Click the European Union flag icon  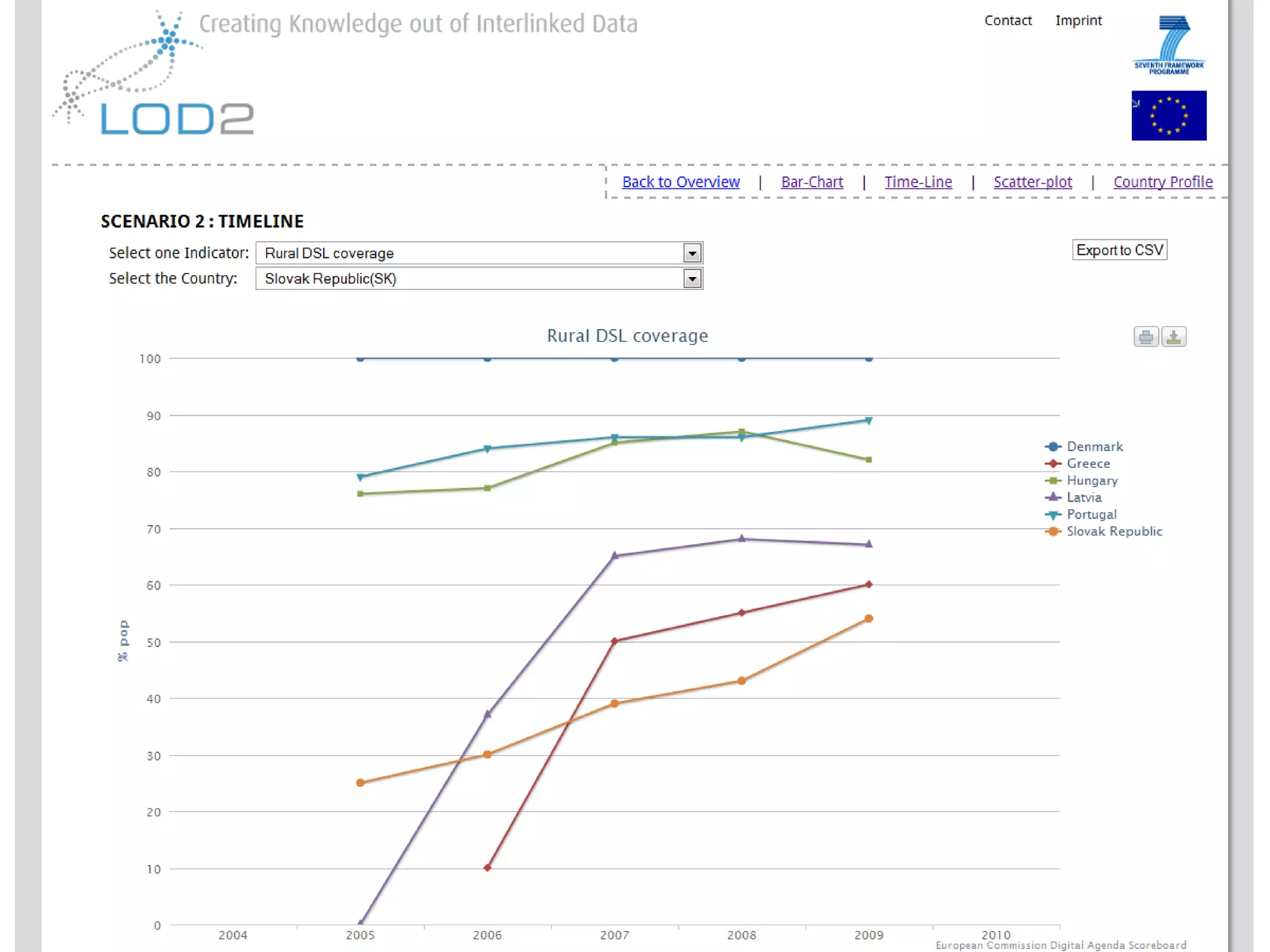(x=1168, y=115)
